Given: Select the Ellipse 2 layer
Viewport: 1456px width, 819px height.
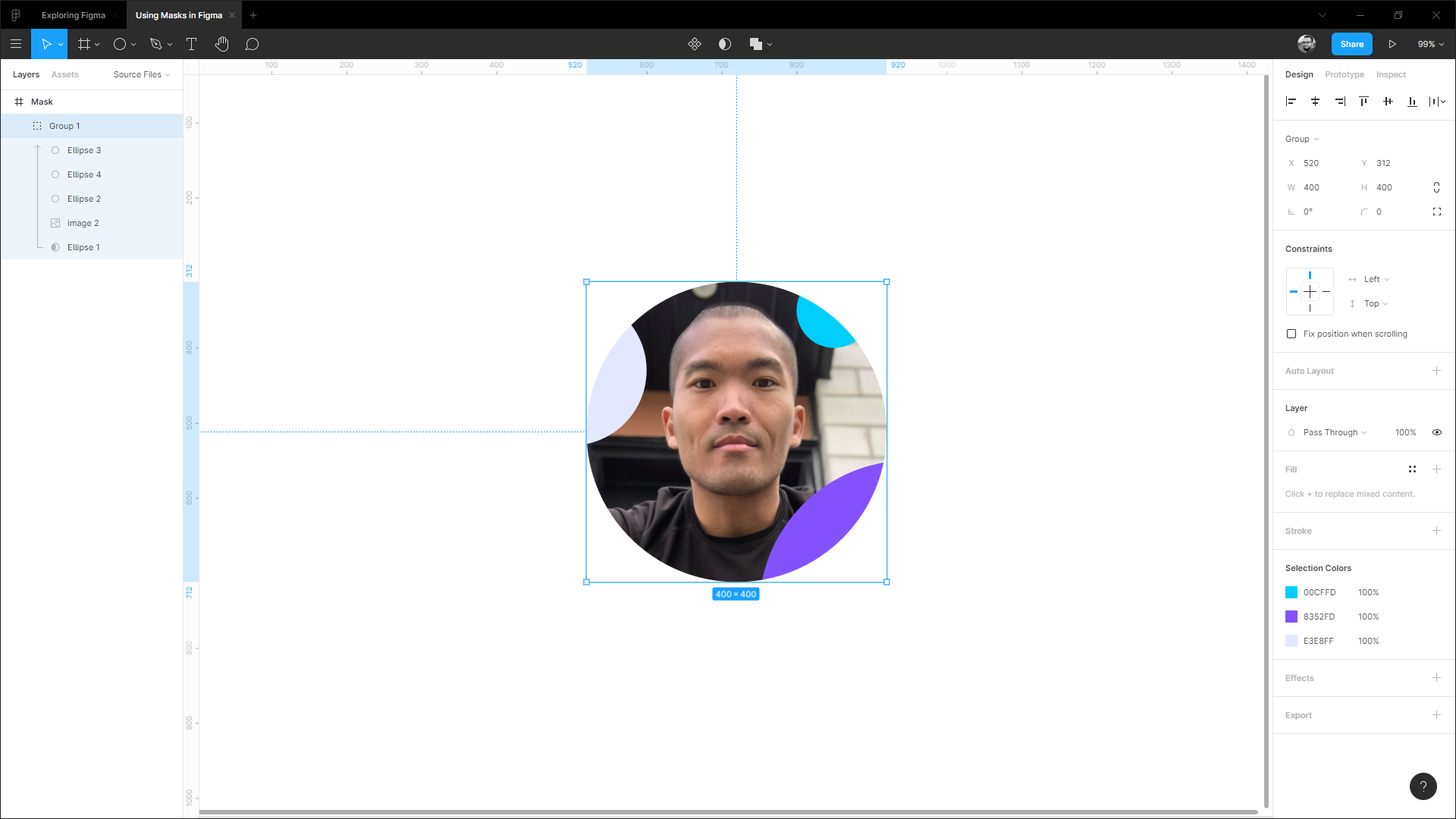Looking at the screenshot, I should tap(83, 199).
